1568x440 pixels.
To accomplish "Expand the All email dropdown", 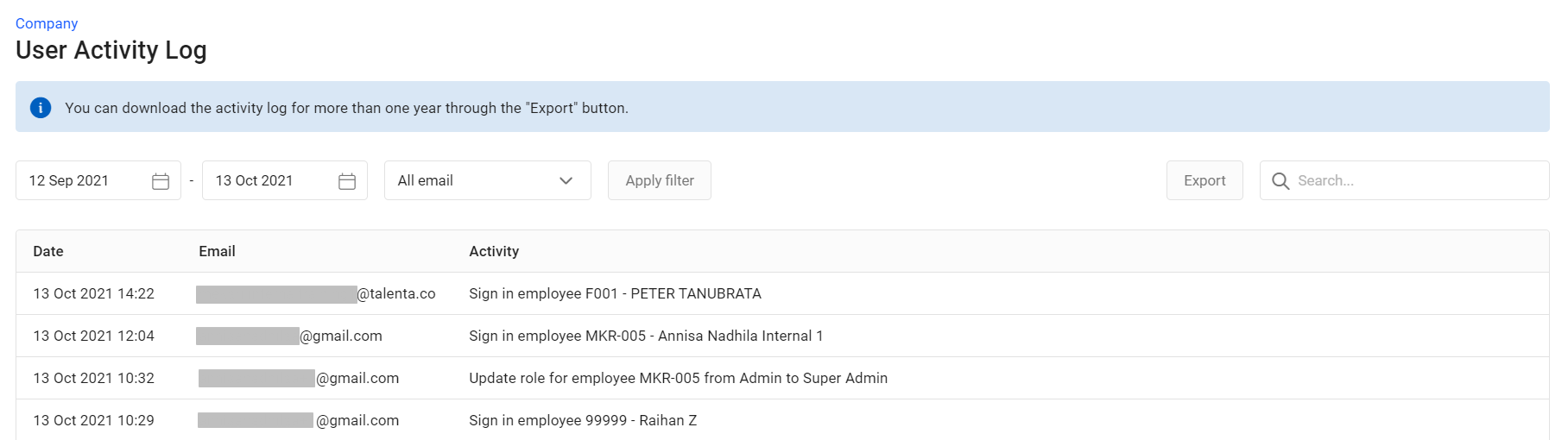I will (x=488, y=180).
